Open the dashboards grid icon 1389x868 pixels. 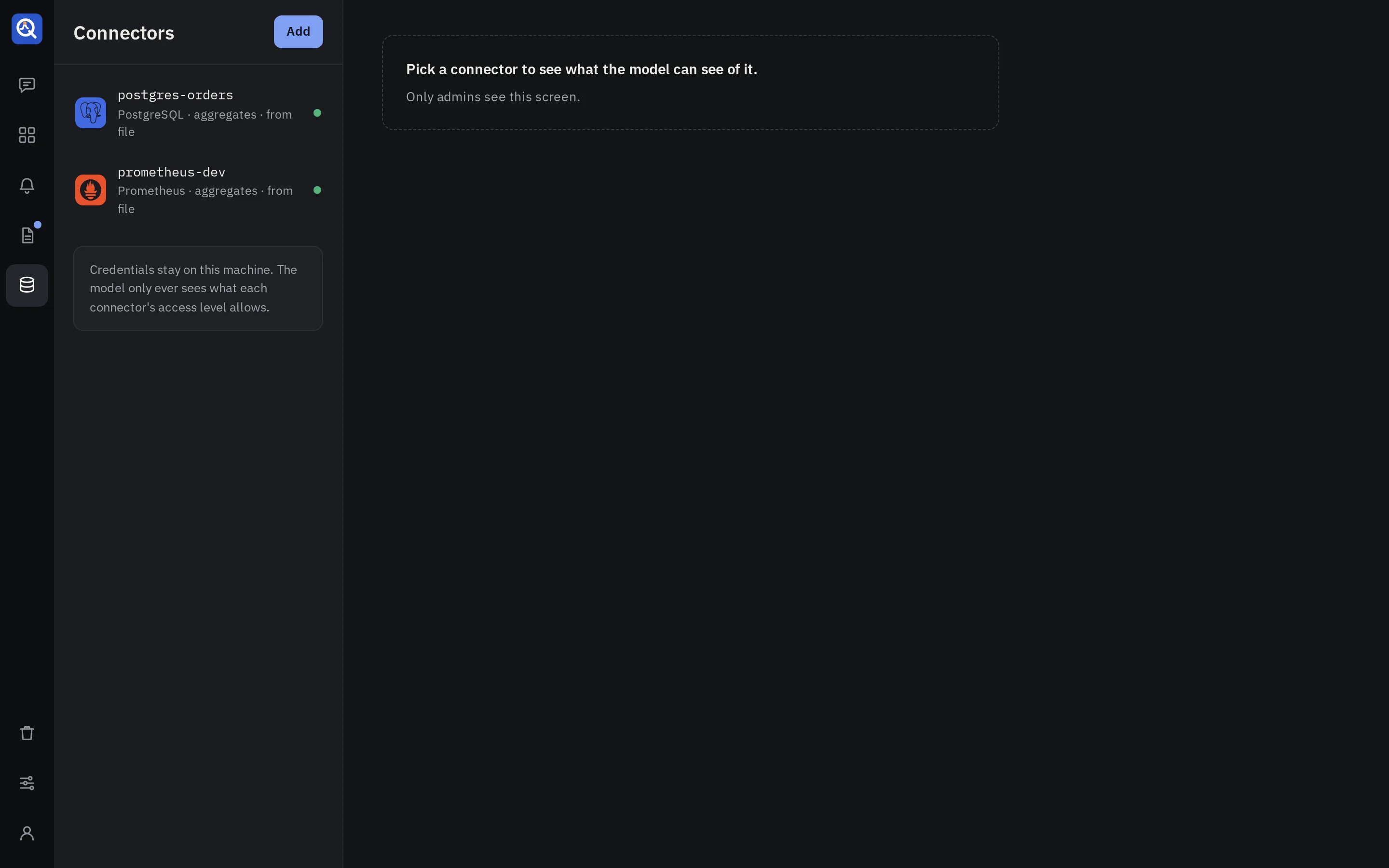[27, 135]
